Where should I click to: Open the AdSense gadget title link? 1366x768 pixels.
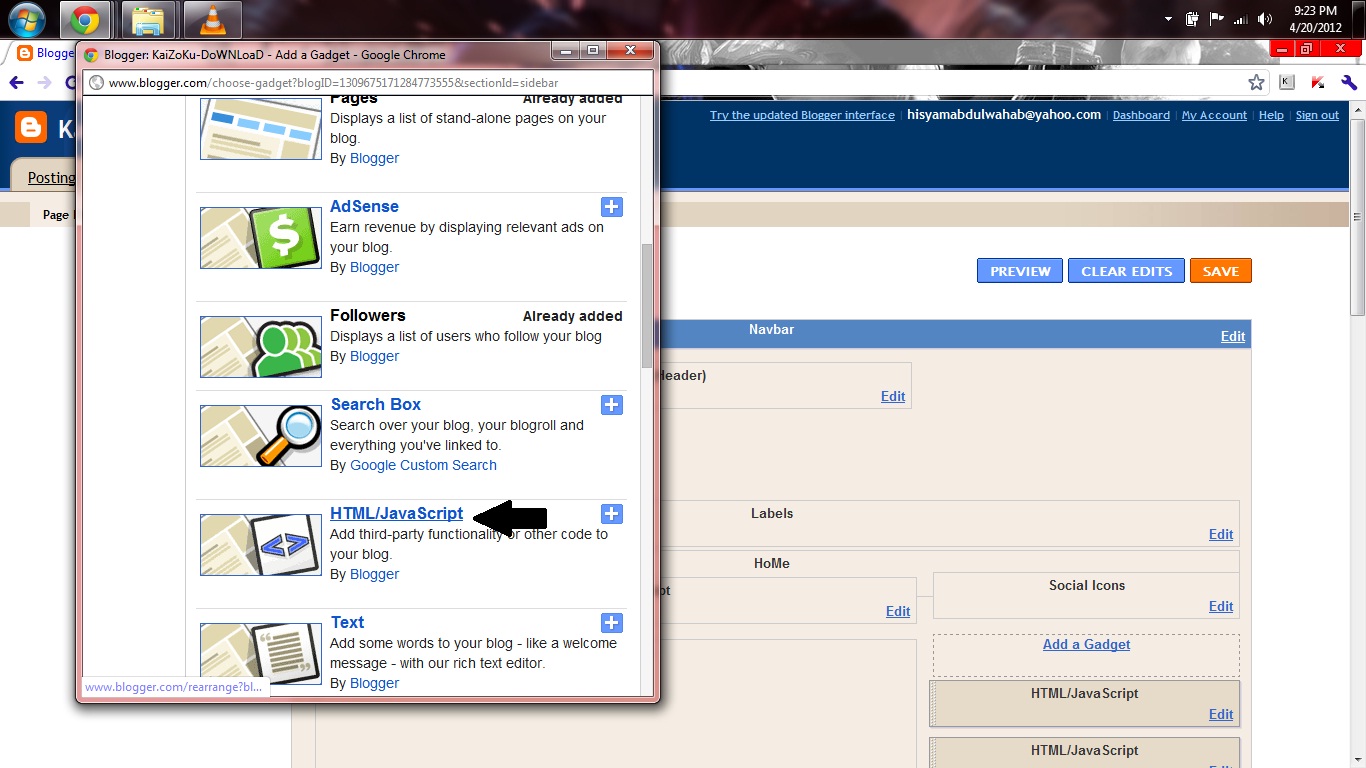click(364, 207)
